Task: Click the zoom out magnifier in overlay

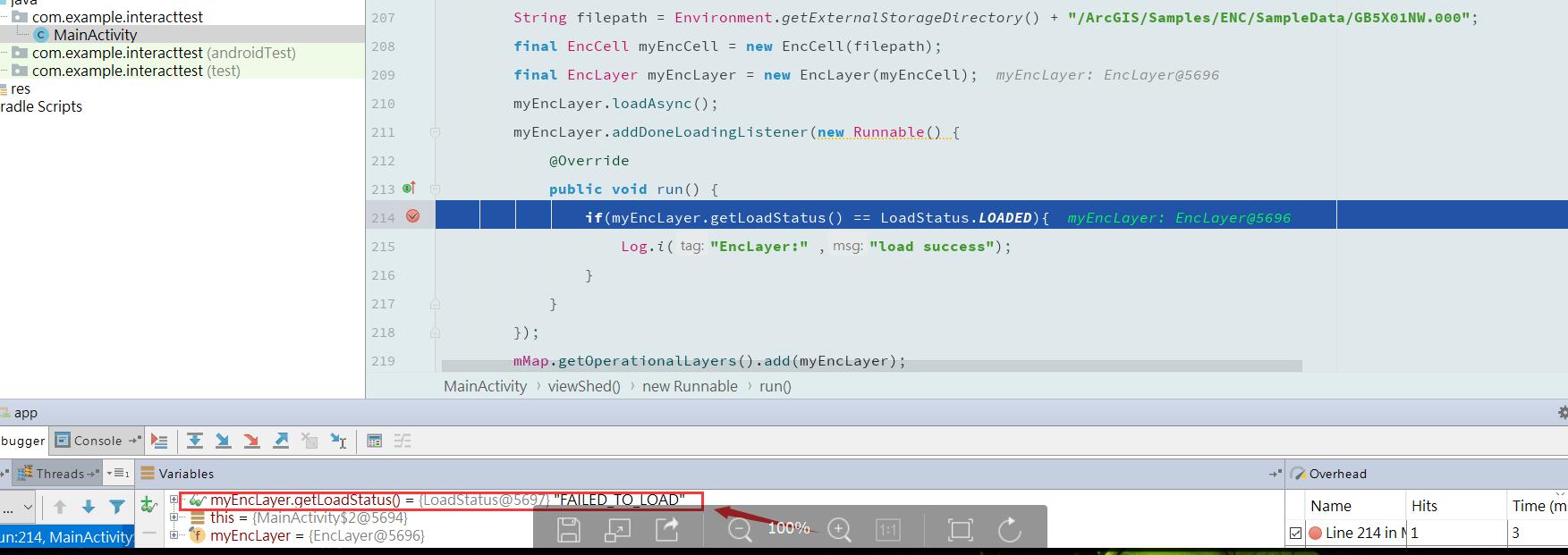Action: [x=739, y=529]
